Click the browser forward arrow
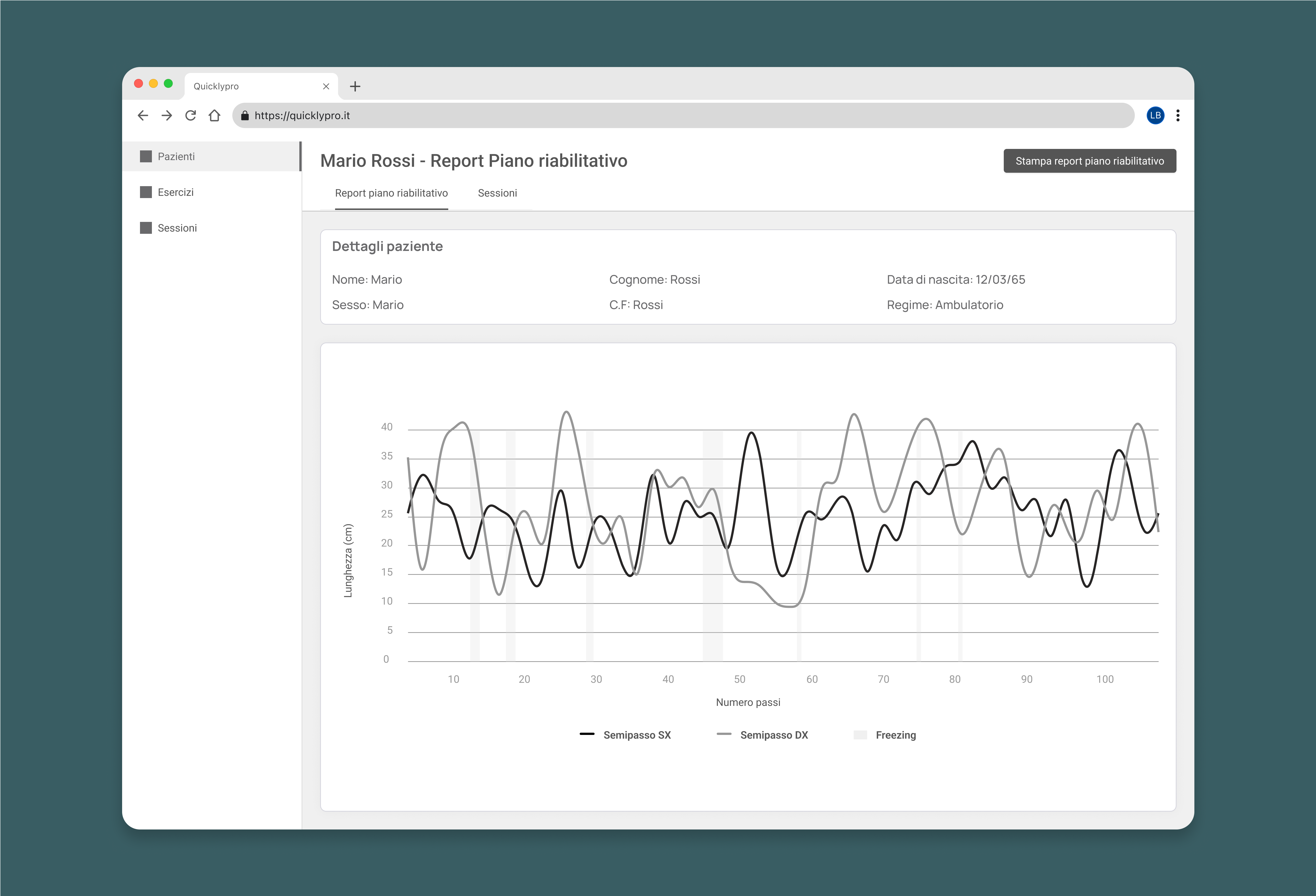The width and height of the screenshot is (1316, 896). [167, 116]
